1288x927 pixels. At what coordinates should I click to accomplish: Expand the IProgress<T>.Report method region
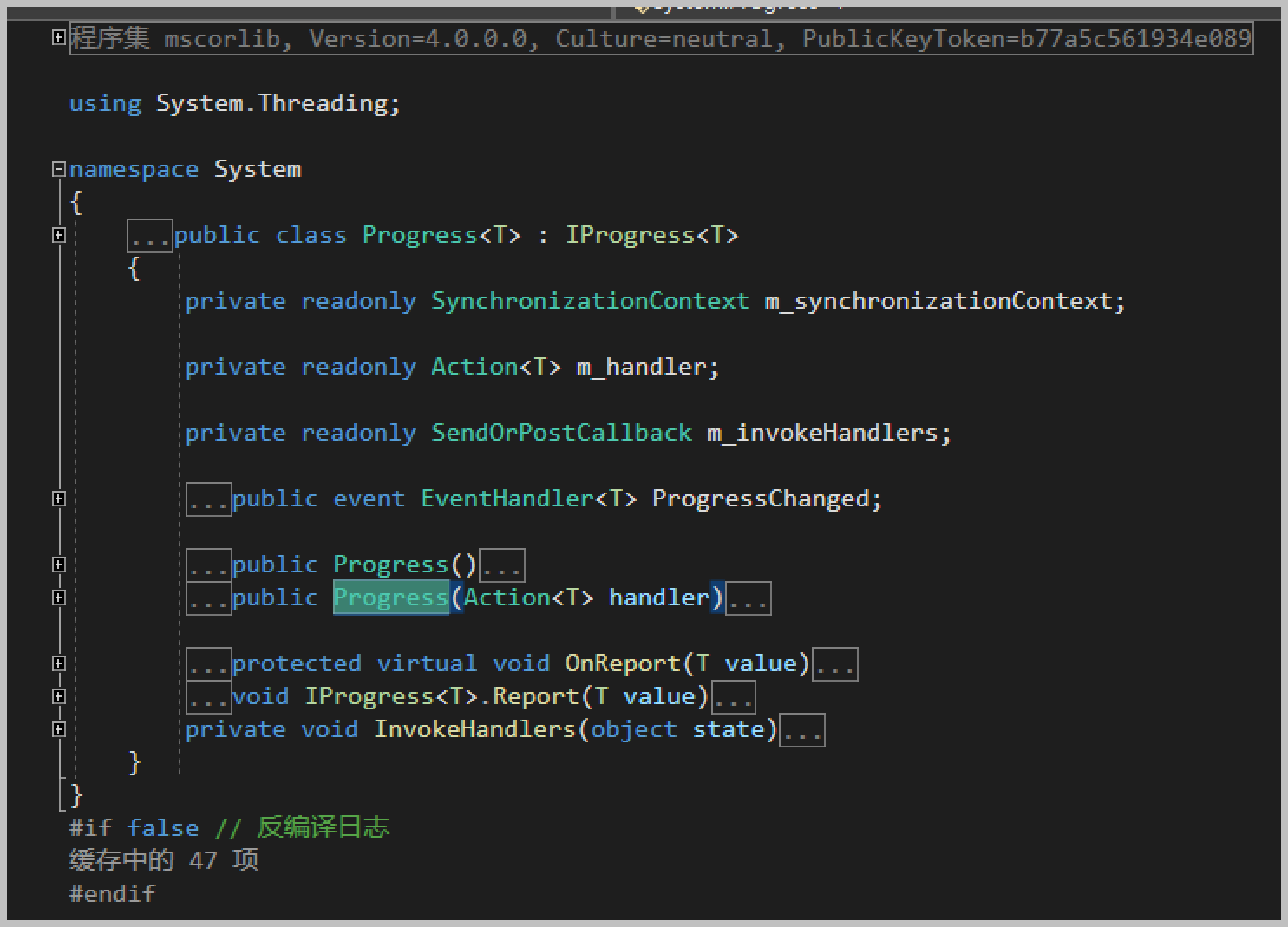pos(58,696)
